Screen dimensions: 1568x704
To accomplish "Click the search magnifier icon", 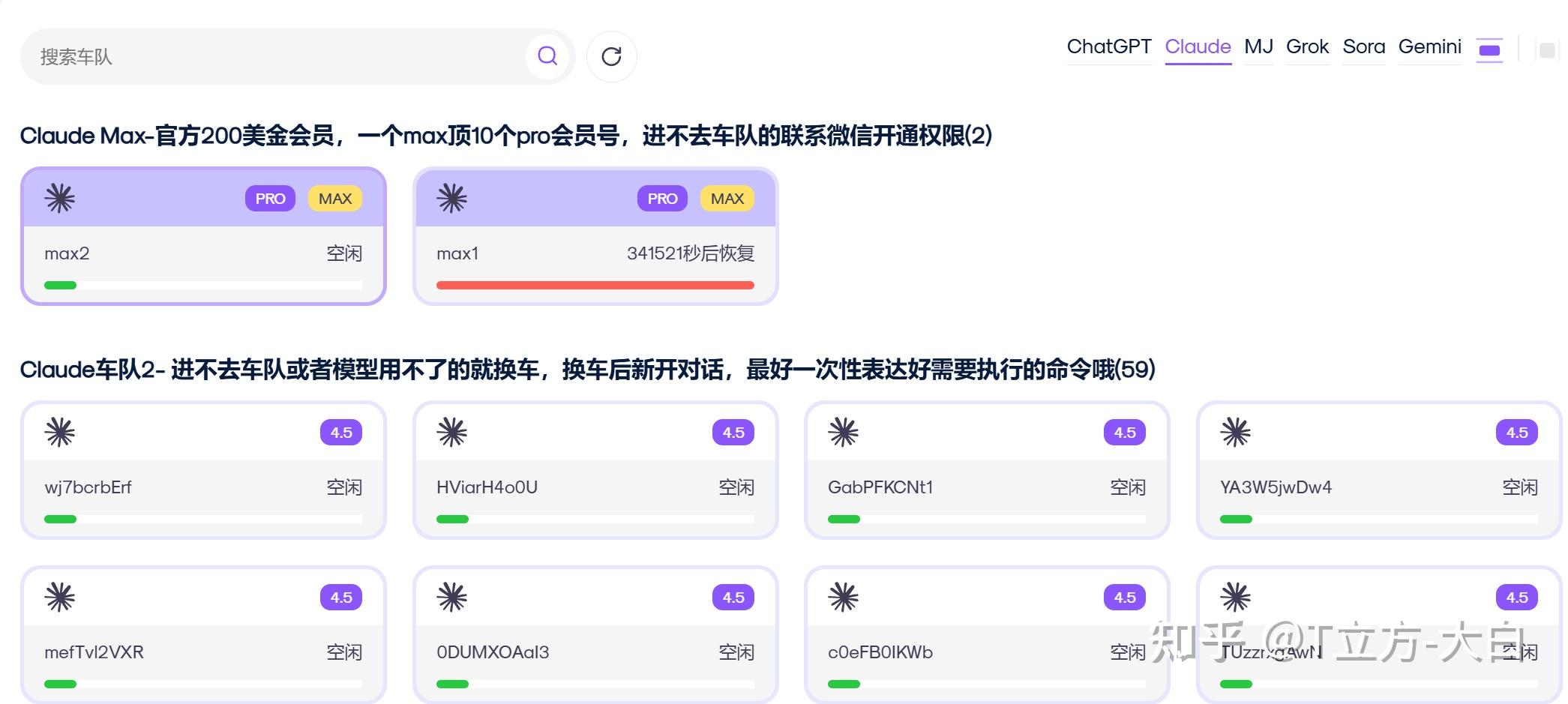I will click(x=547, y=56).
